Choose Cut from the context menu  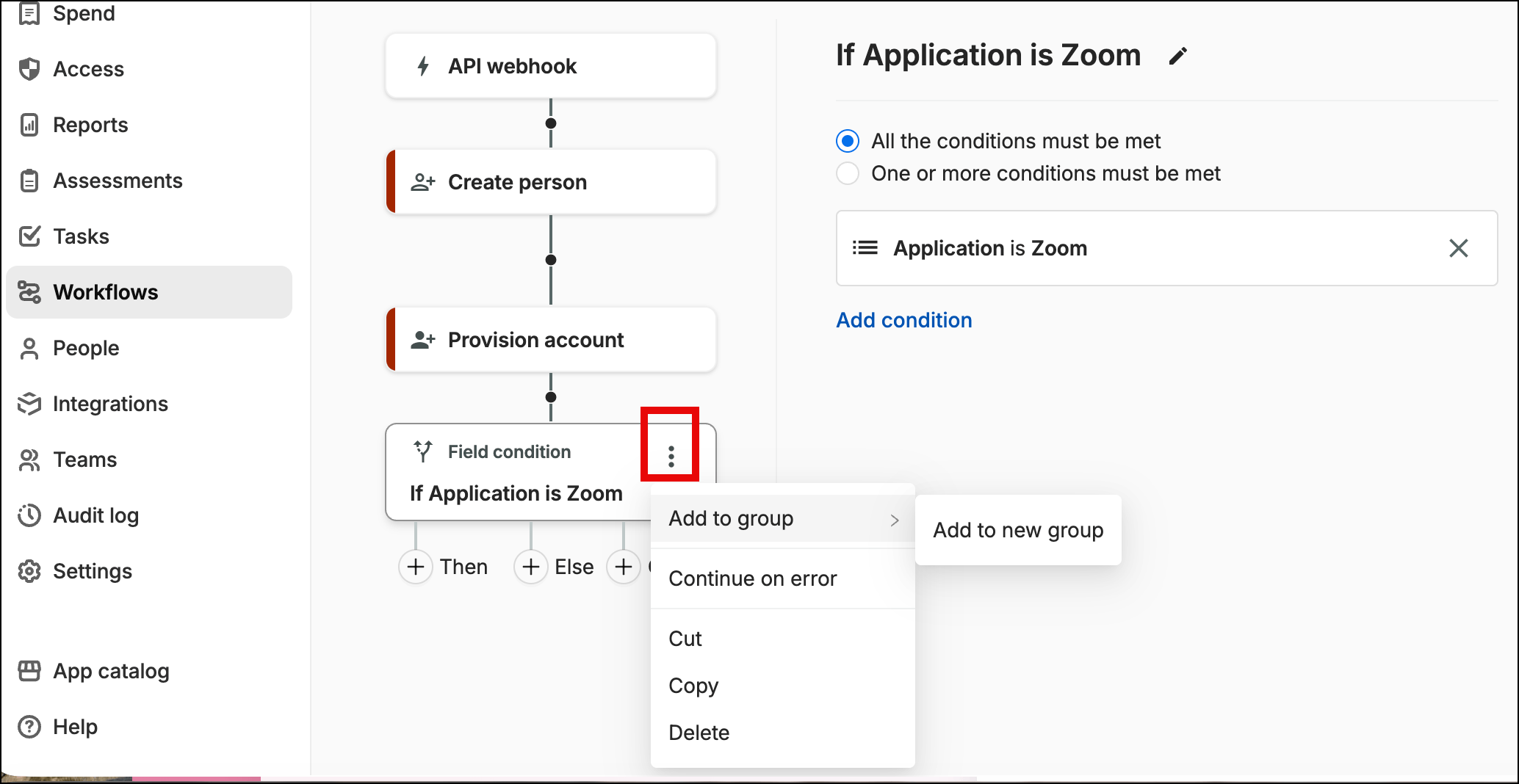783,639
